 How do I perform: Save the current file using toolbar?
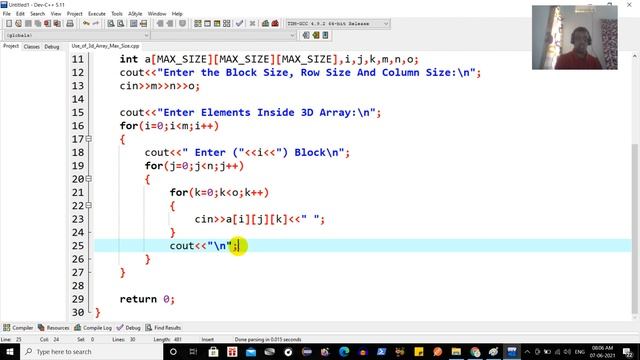pyautogui.click(x=28, y=24)
